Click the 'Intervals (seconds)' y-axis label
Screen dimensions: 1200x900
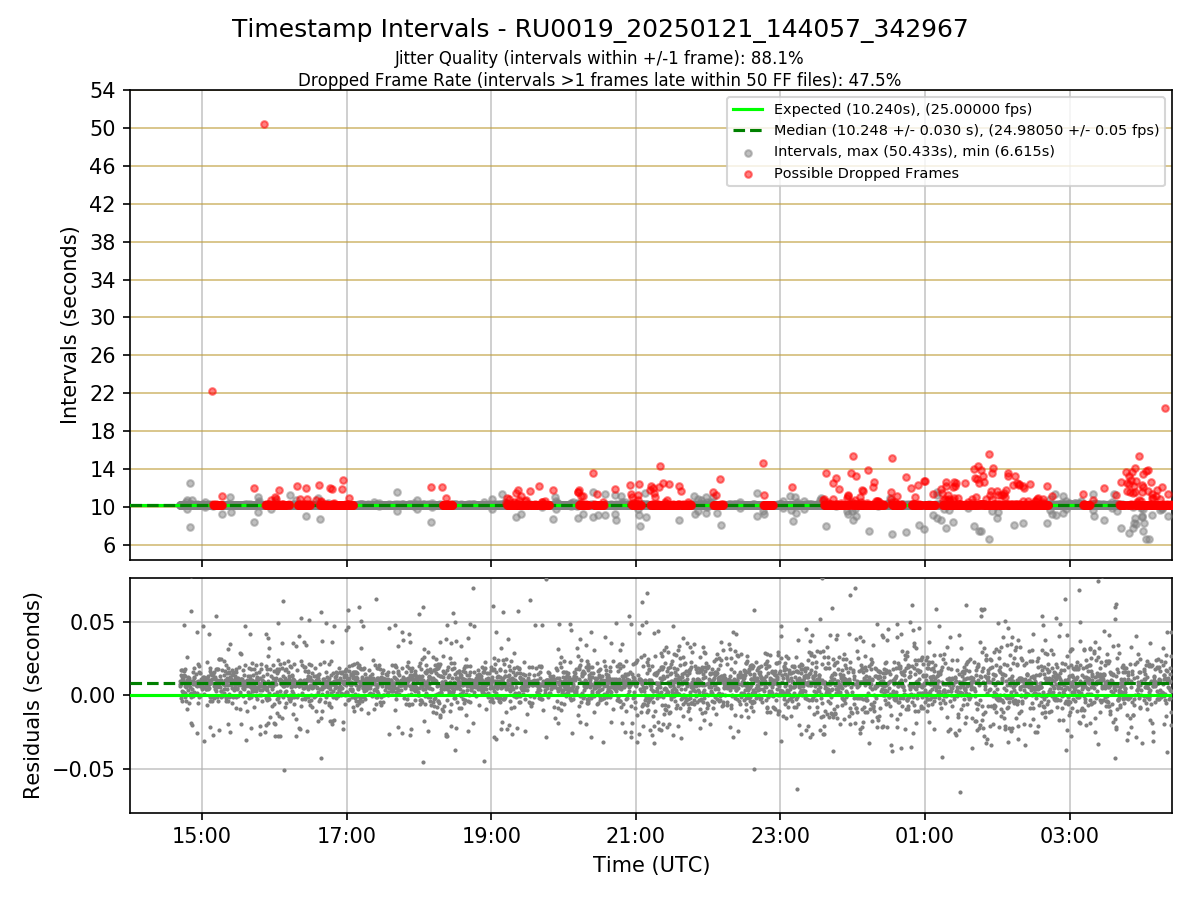69,325
